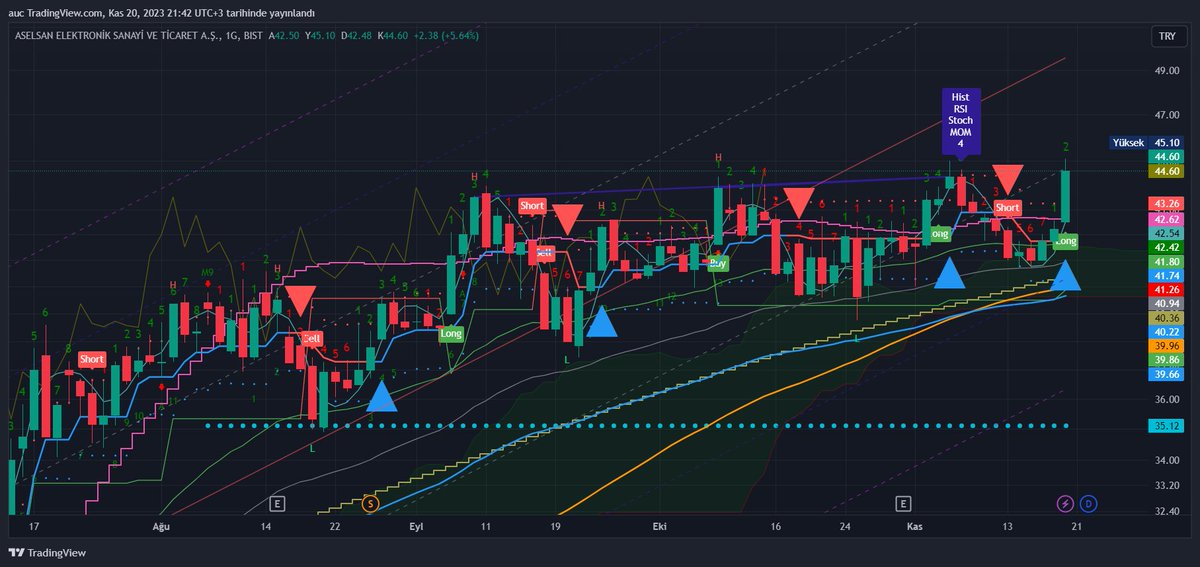
Task: Open the orange S split marker
Action: coord(371,503)
